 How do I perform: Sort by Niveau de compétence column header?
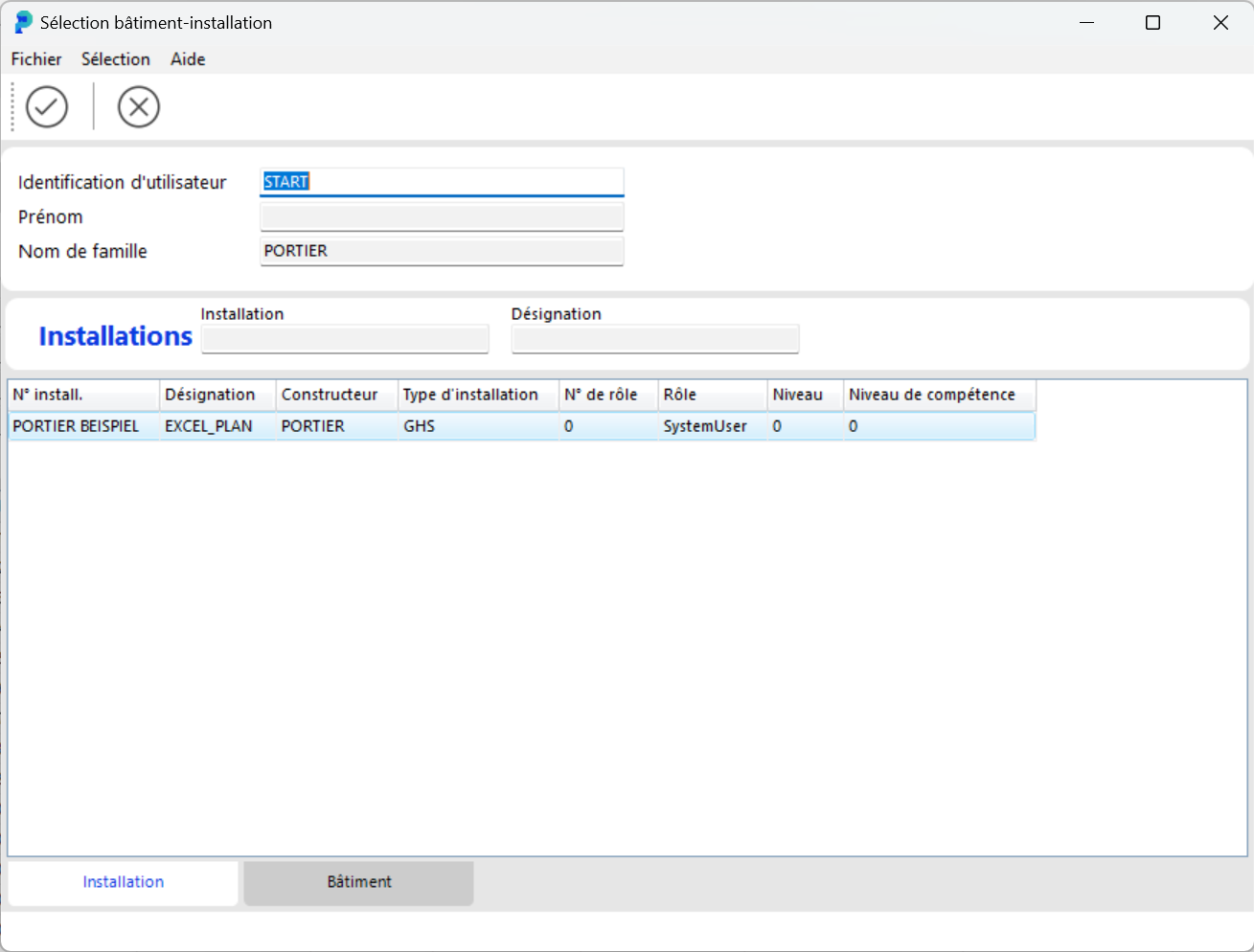click(x=940, y=395)
